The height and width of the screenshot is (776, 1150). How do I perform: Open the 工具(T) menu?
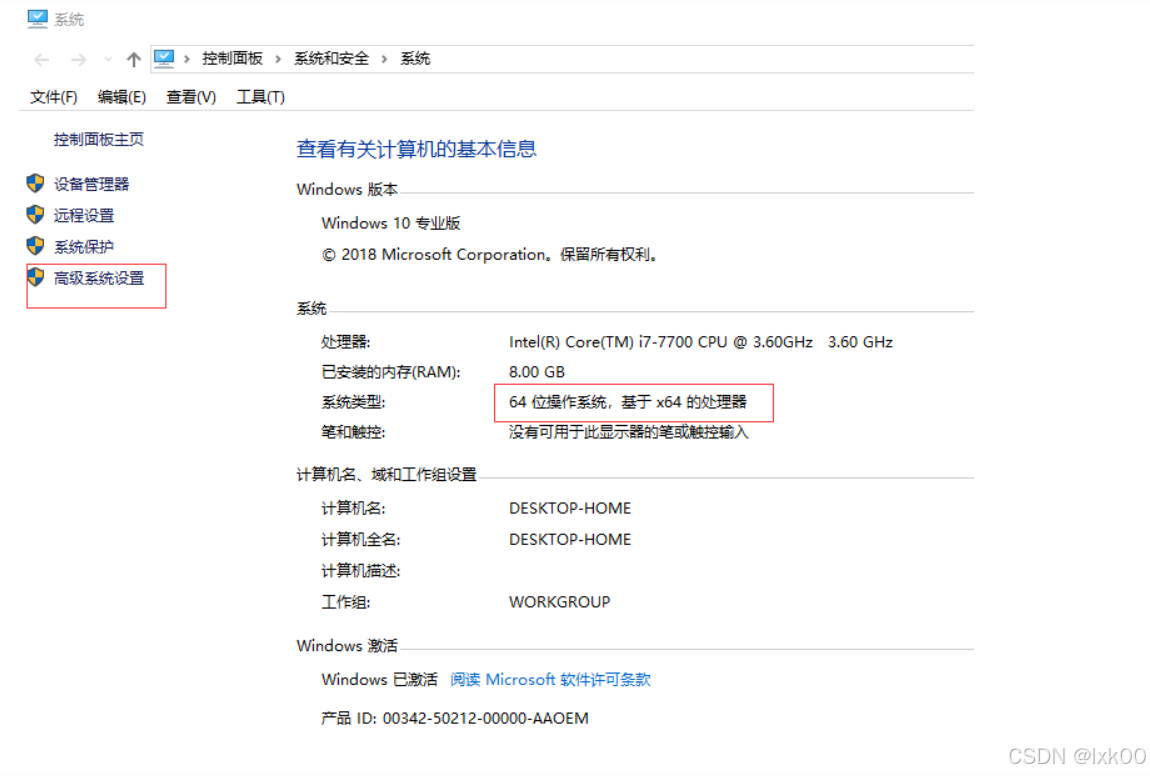click(x=260, y=97)
